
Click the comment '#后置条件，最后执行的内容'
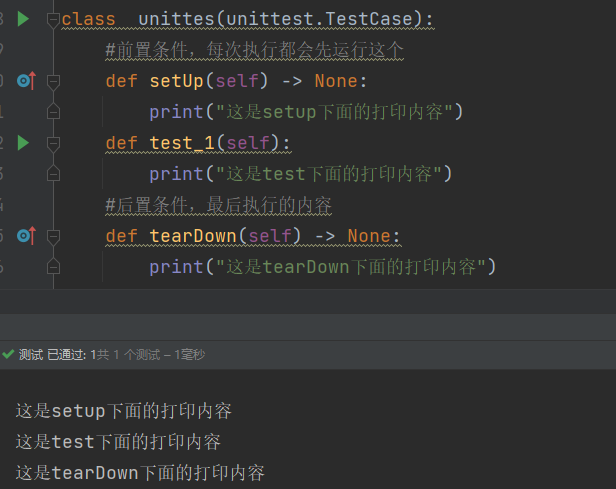coord(218,205)
